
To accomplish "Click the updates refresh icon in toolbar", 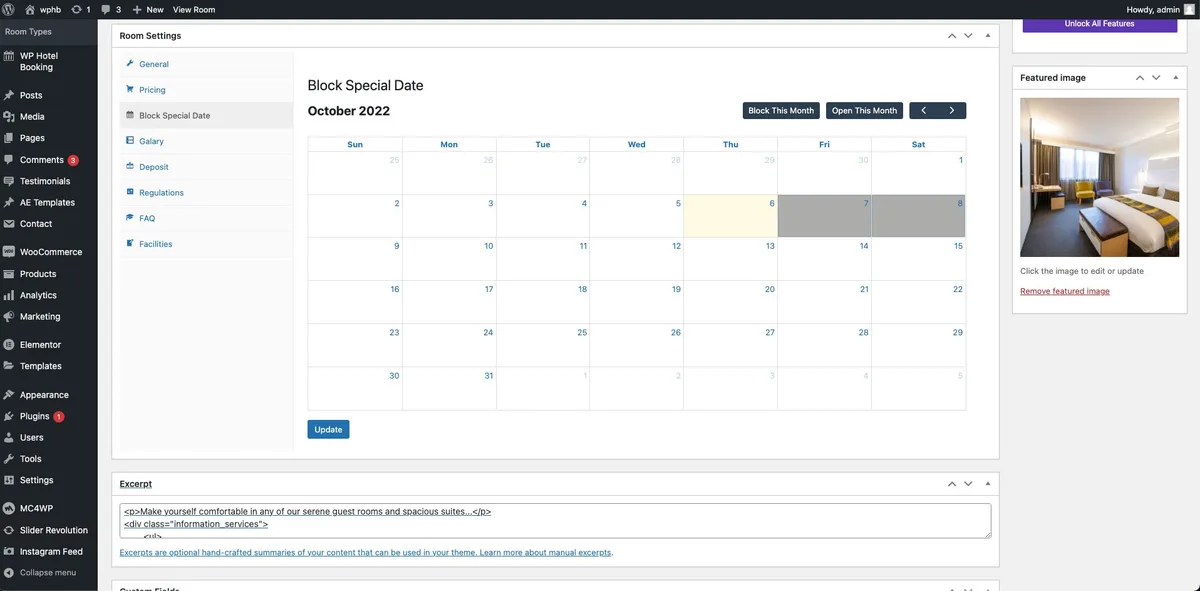I will (x=77, y=9).
